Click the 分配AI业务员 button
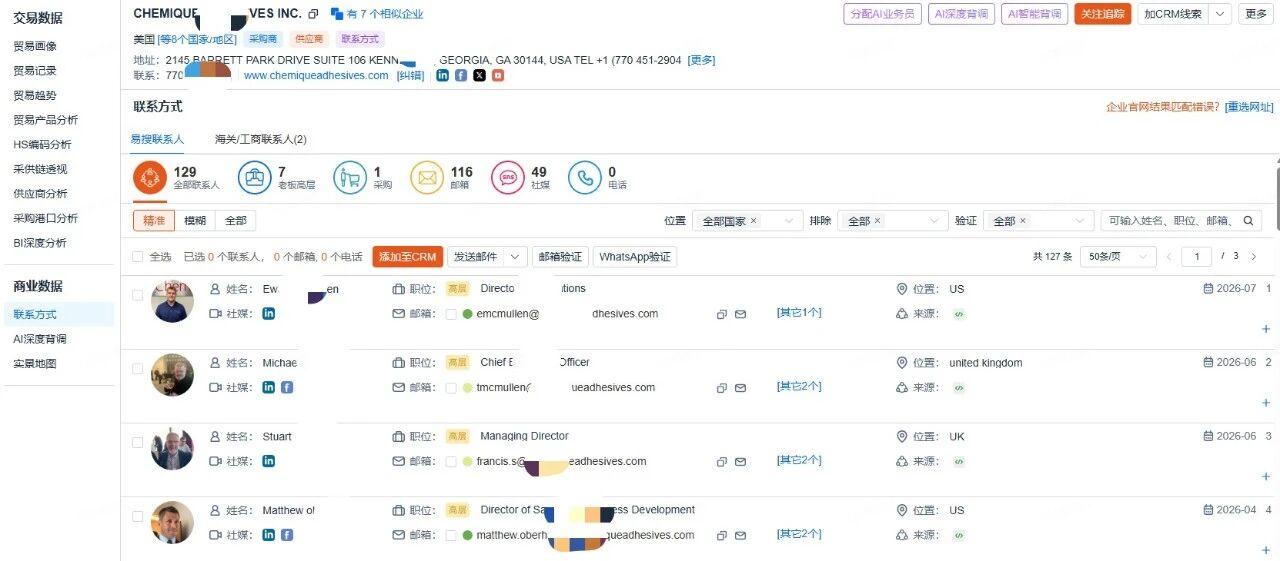 (x=882, y=14)
